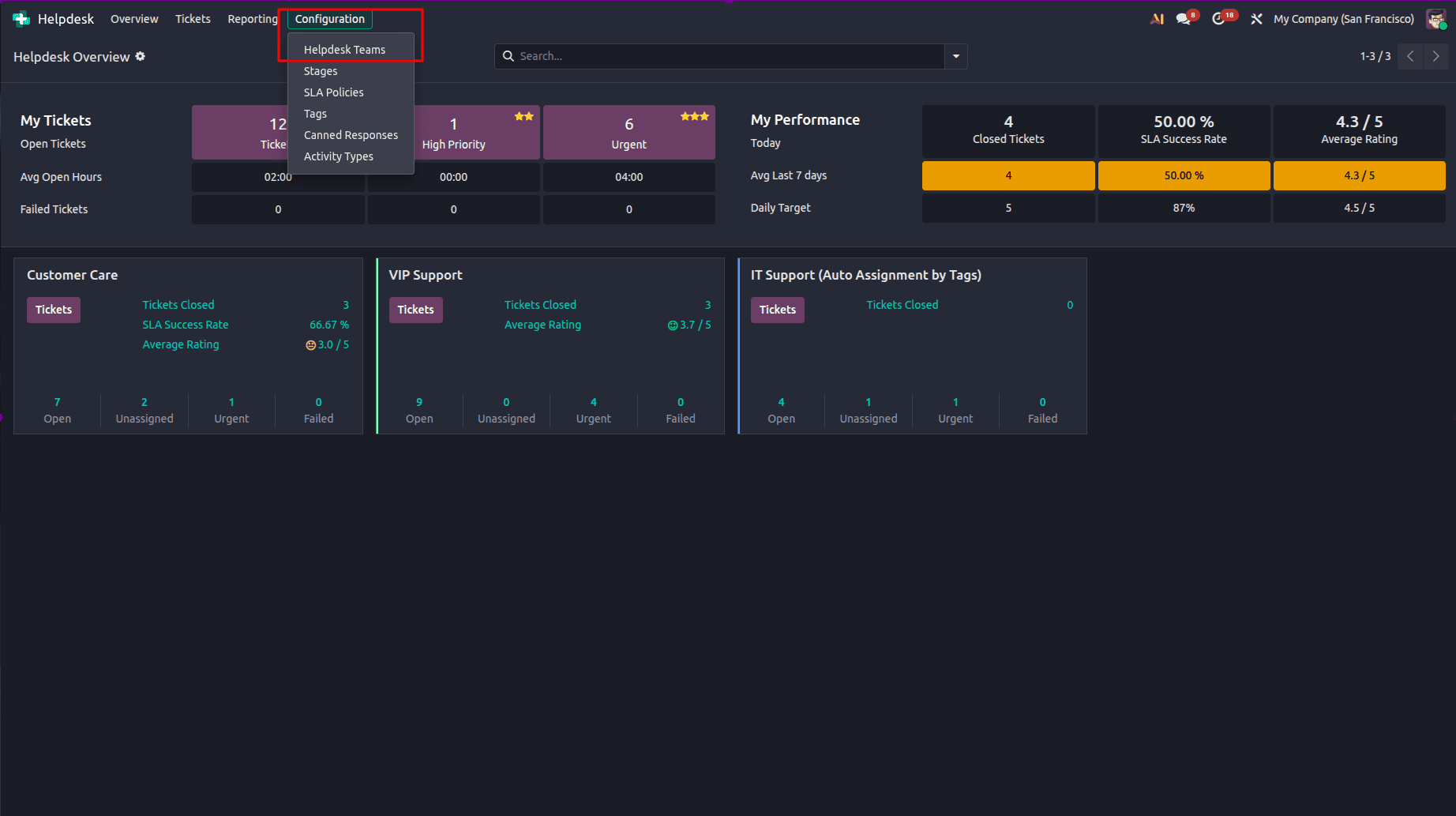Select Tags from the Configuration menu

(x=351, y=114)
